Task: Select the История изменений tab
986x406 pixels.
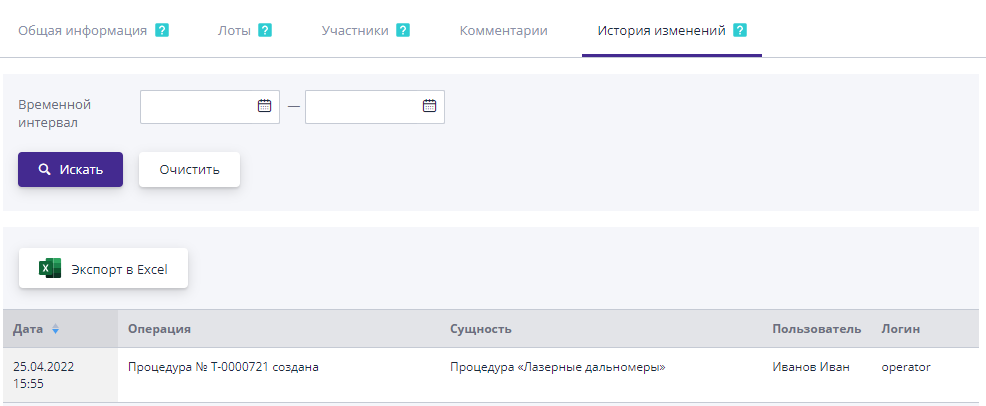Action: [x=661, y=30]
